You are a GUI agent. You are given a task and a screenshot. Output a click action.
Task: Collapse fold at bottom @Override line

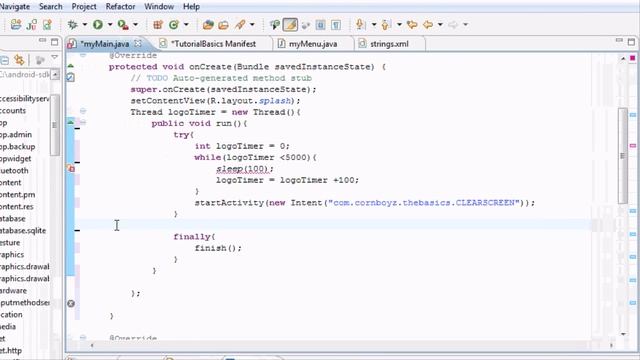tap(83, 338)
